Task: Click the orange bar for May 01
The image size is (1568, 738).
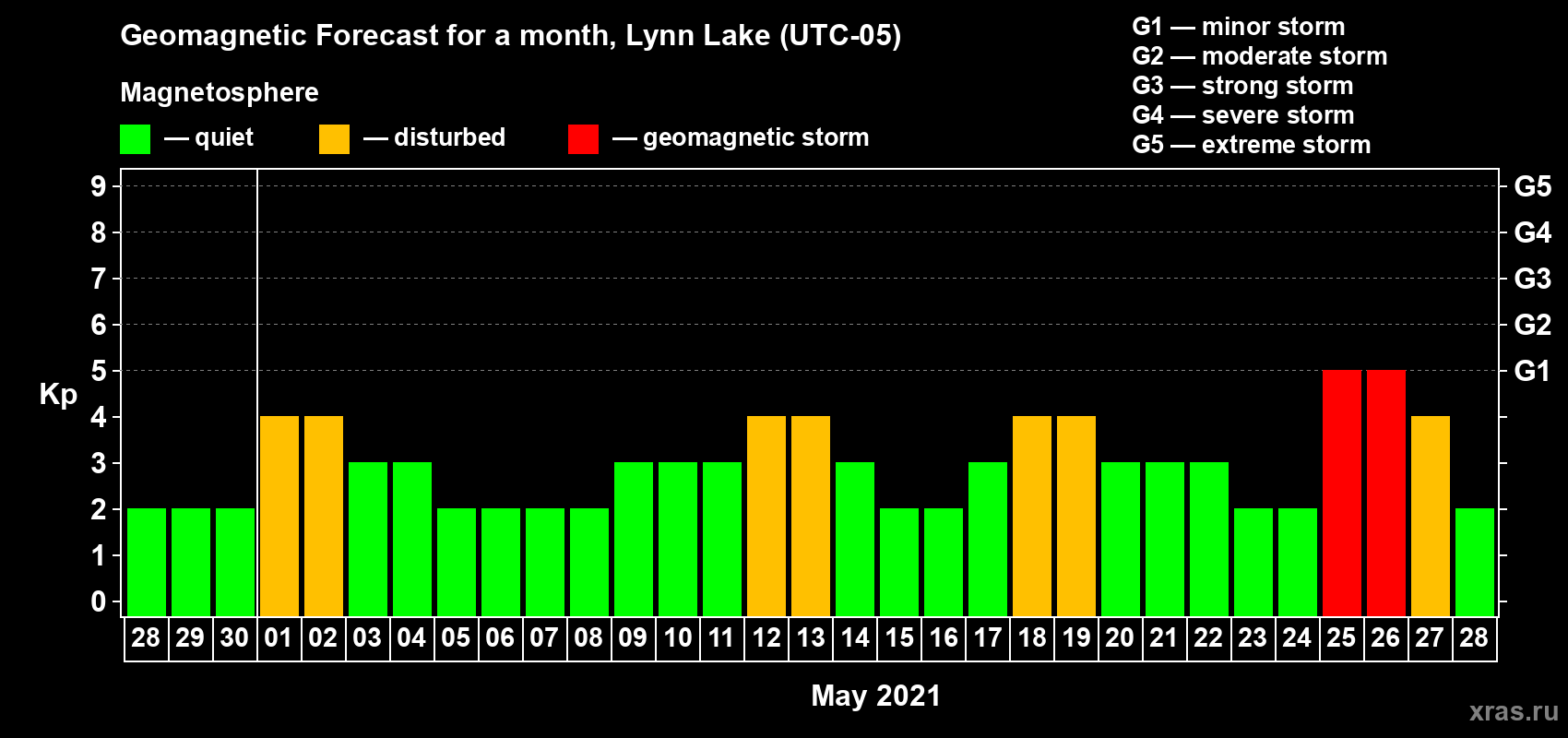Action: point(279,516)
